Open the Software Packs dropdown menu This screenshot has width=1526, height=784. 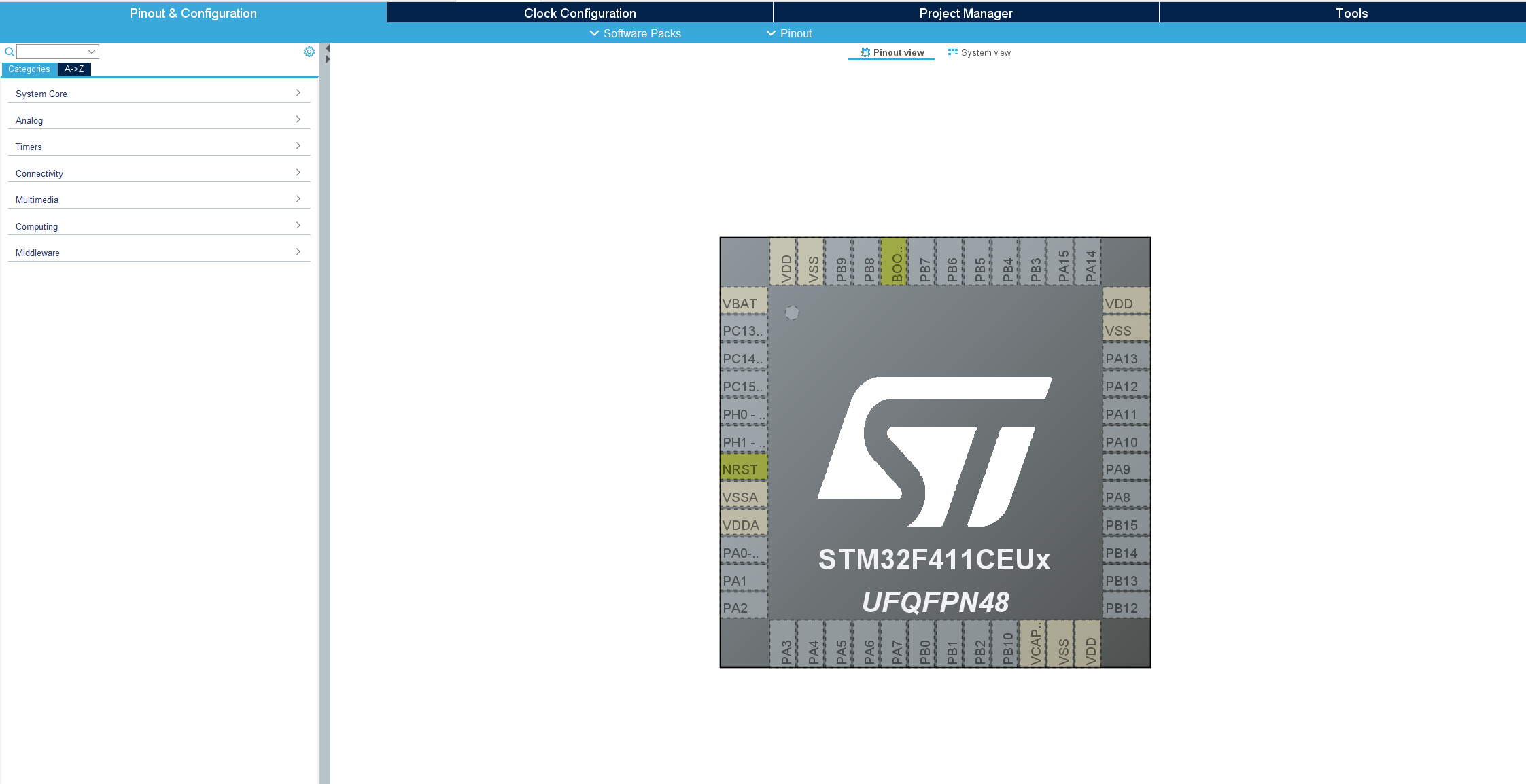[635, 33]
